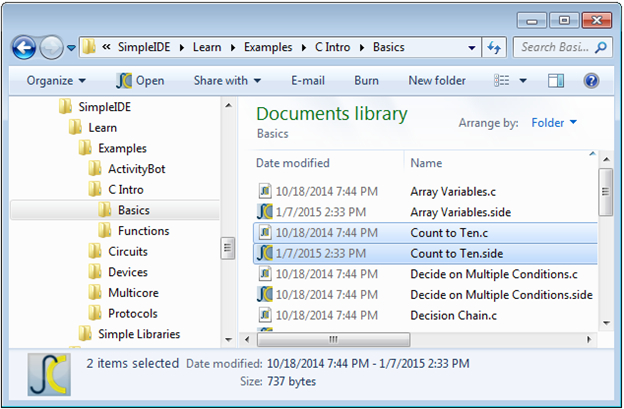The image size is (624, 409).
Task: Click the C Intro breadcrumb in the address bar
Action: (x=333, y=47)
